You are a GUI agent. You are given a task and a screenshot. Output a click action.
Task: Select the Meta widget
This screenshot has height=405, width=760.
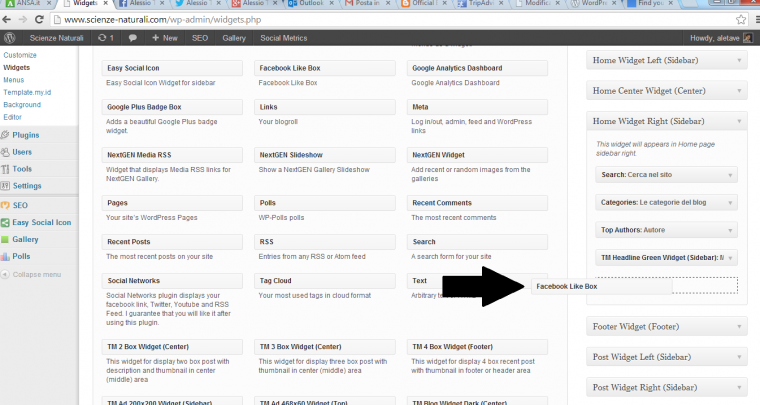coord(477,107)
